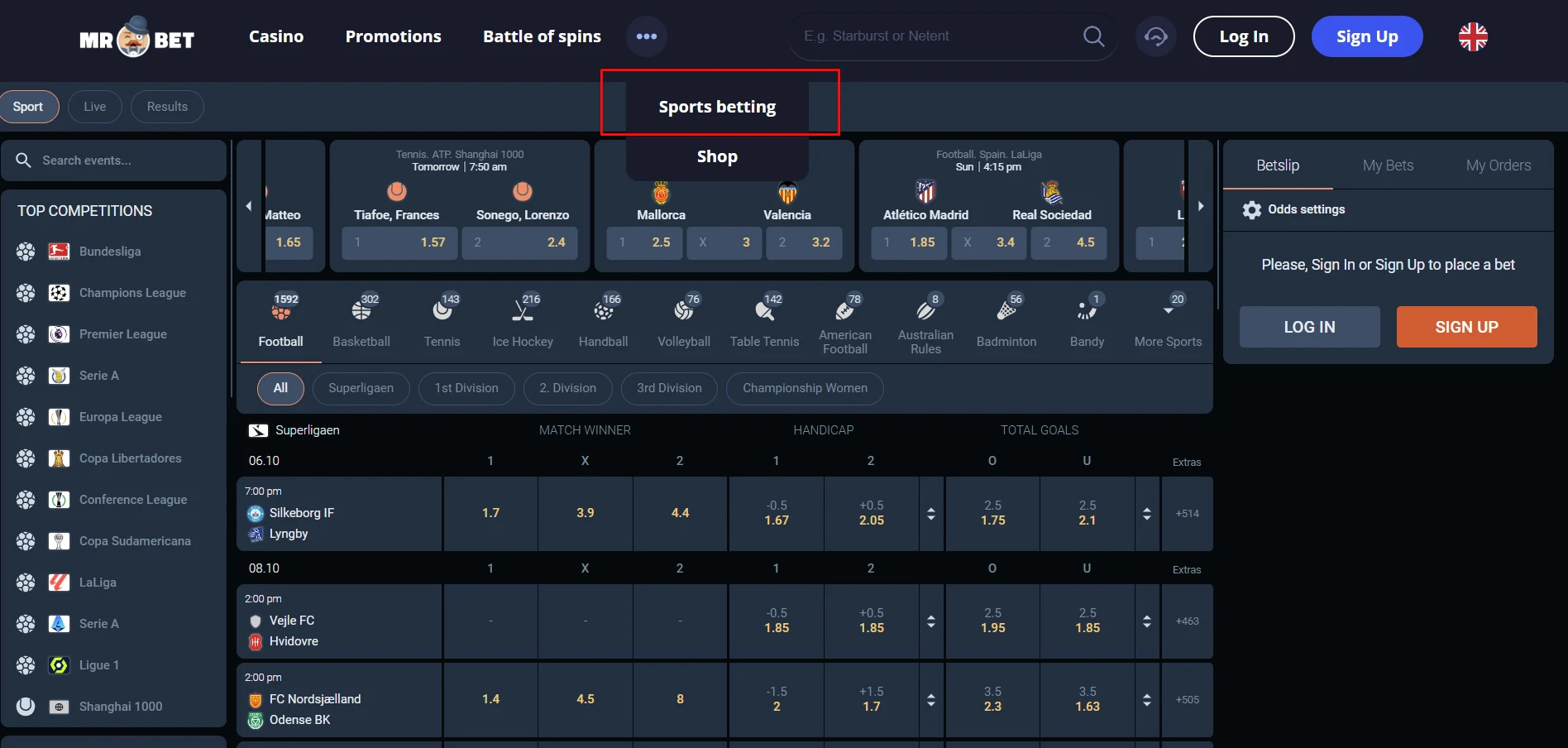The width and height of the screenshot is (1568, 748).
Task: Click the Premier League competition icon
Action: 59,334
